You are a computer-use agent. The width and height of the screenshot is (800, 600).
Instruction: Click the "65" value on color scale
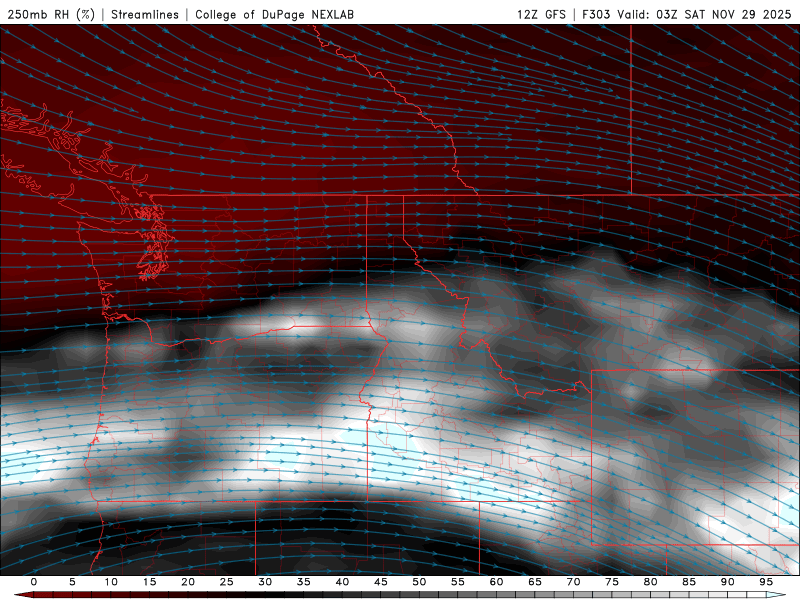535,582
